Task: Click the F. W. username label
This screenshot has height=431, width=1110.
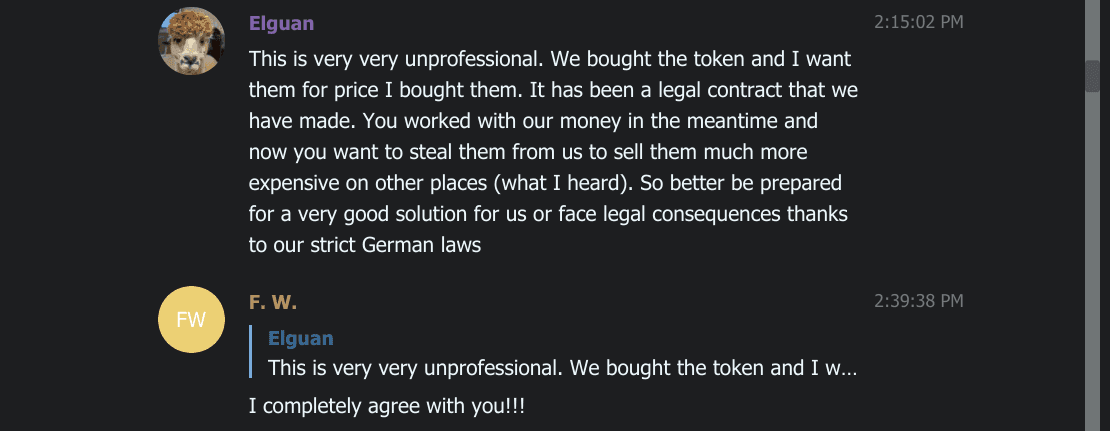Action: click(x=272, y=302)
